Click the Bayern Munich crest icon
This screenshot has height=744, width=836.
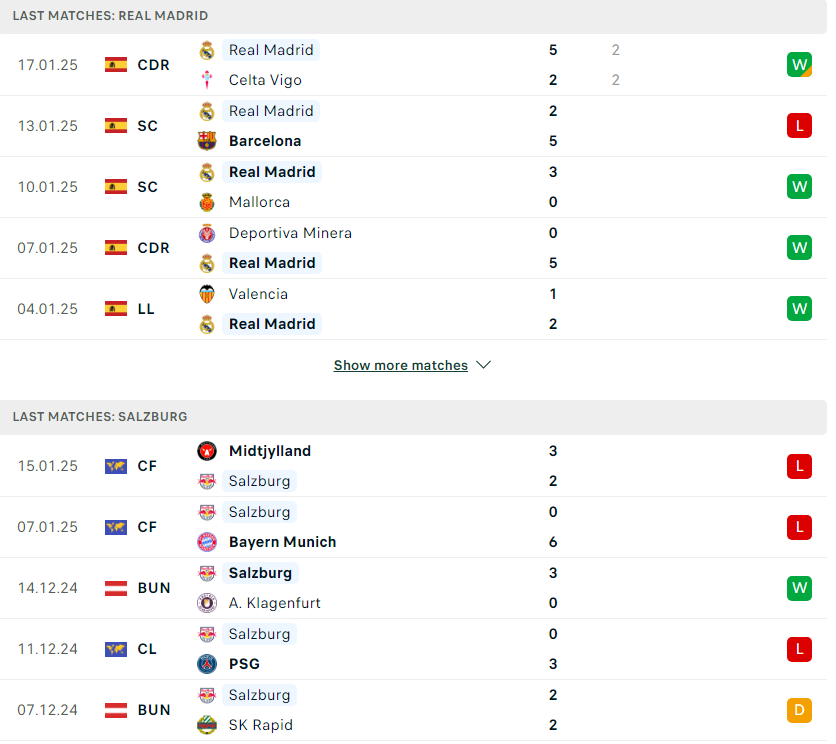point(207,542)
